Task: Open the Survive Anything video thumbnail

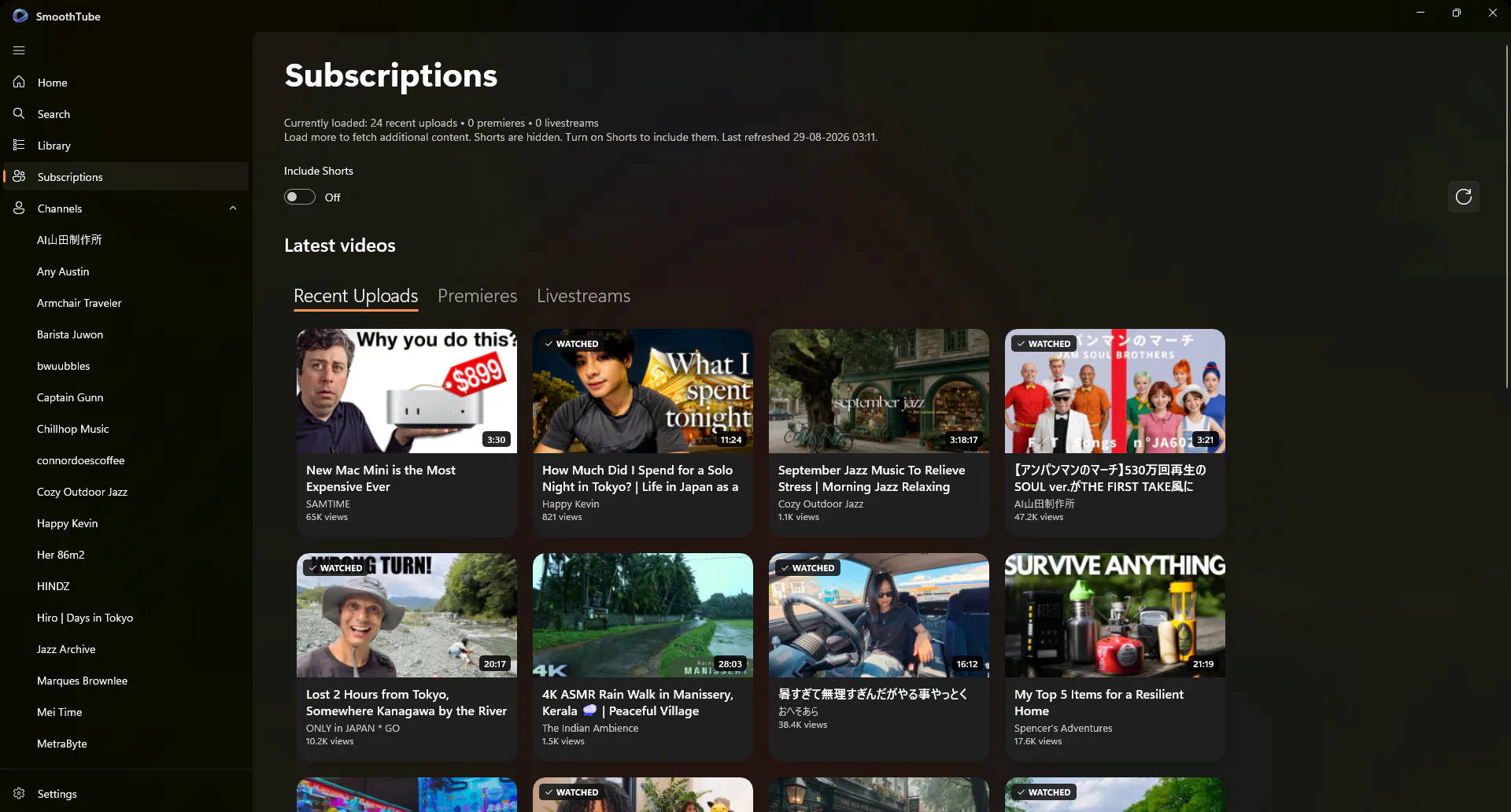Action: pyautogui.click(x=1115, y=615)
